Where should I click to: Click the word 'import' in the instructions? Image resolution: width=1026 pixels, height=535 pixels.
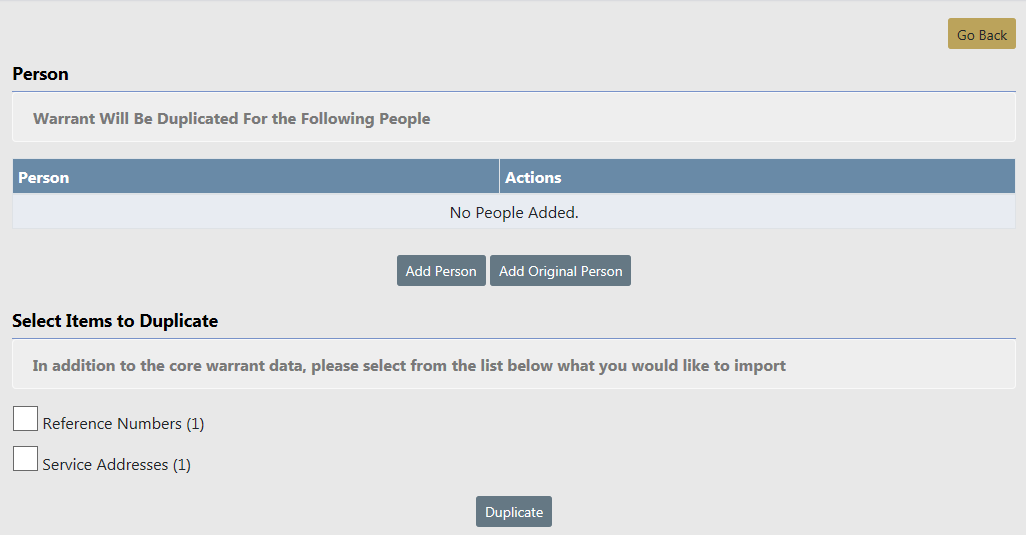click(761, 365)
